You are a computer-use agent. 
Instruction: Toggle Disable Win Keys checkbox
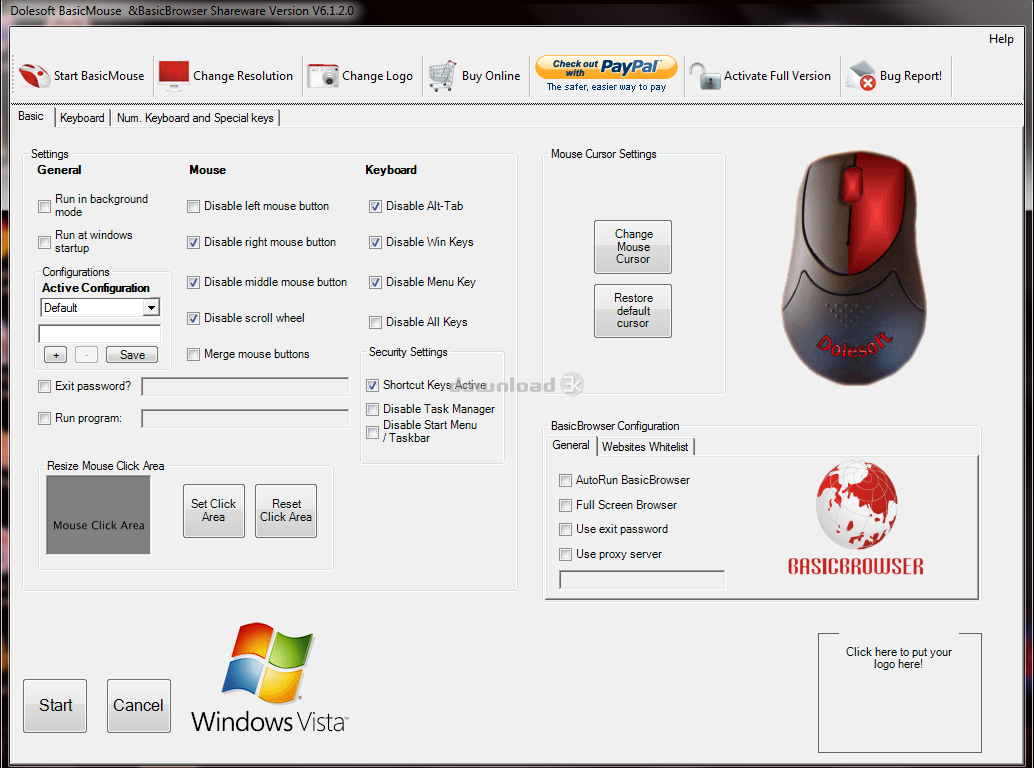pos(375,242)
